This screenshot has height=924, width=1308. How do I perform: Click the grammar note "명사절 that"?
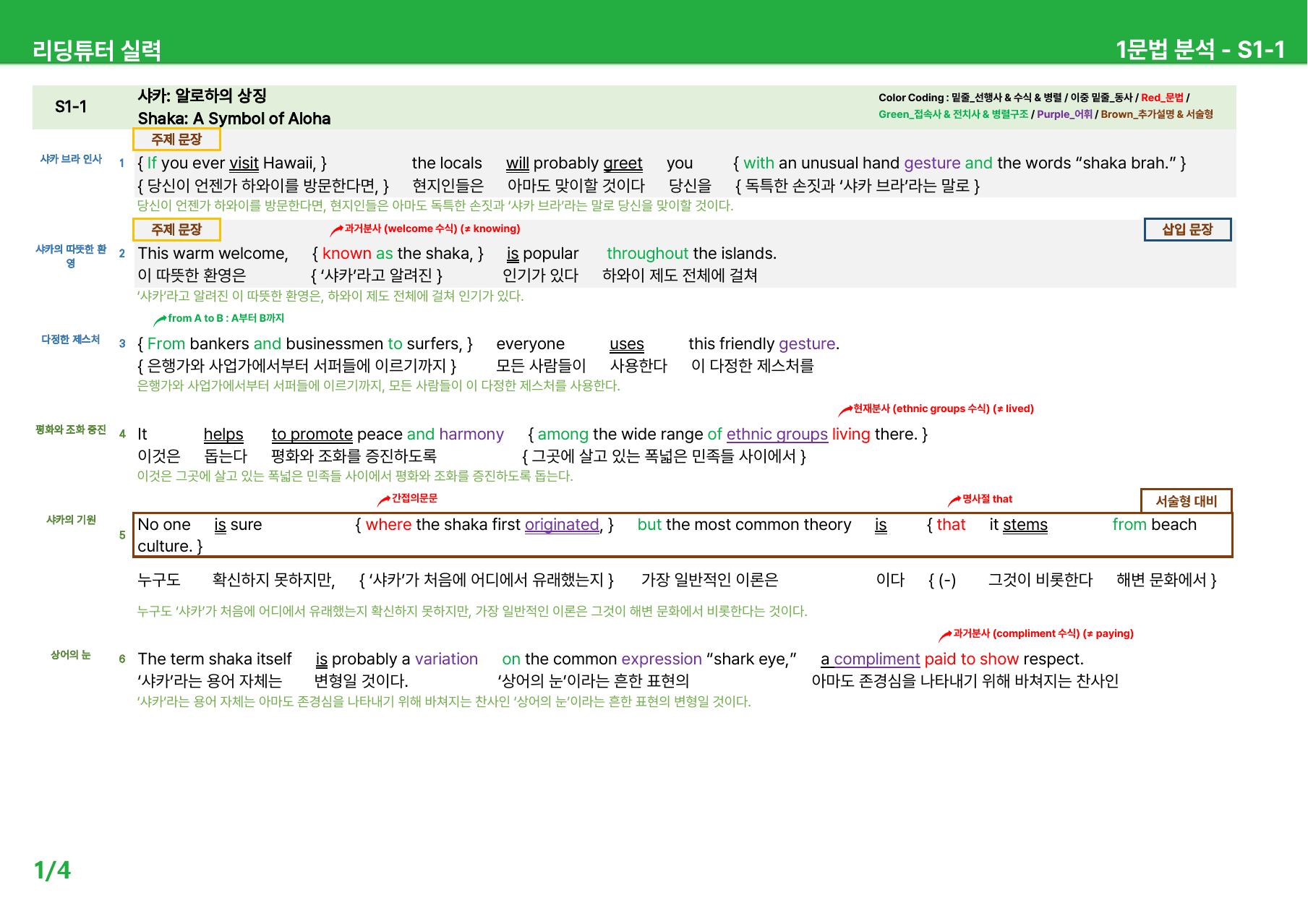(987, 499)
